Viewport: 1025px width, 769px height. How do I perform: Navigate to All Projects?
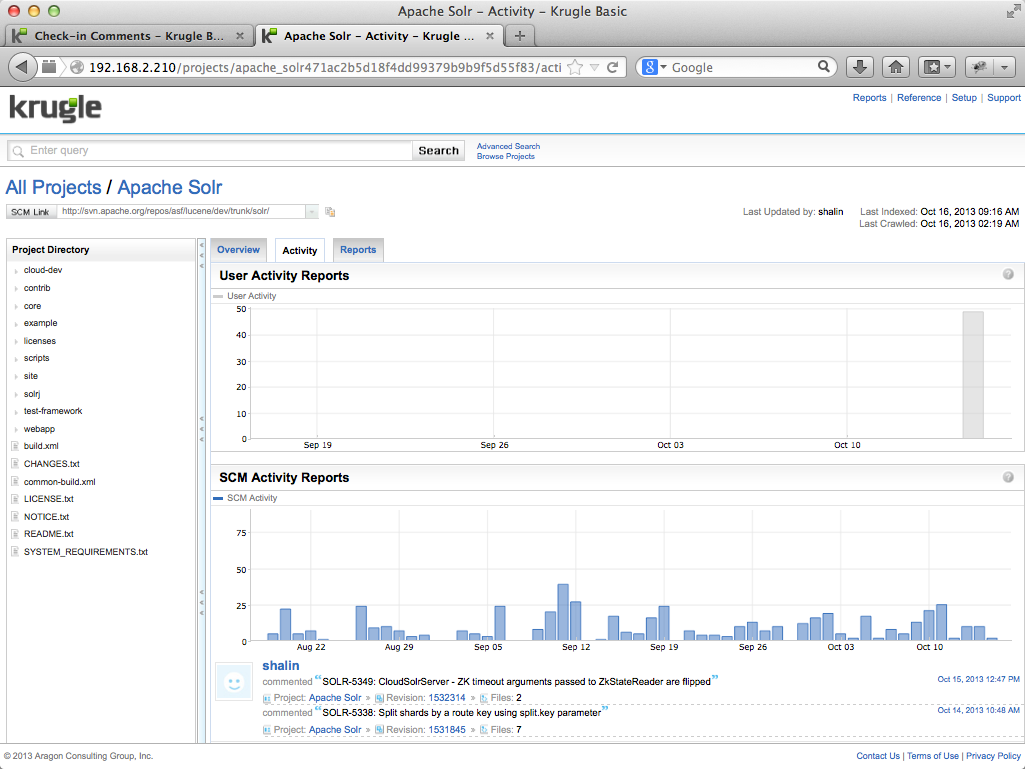click(x=54, y=188)
